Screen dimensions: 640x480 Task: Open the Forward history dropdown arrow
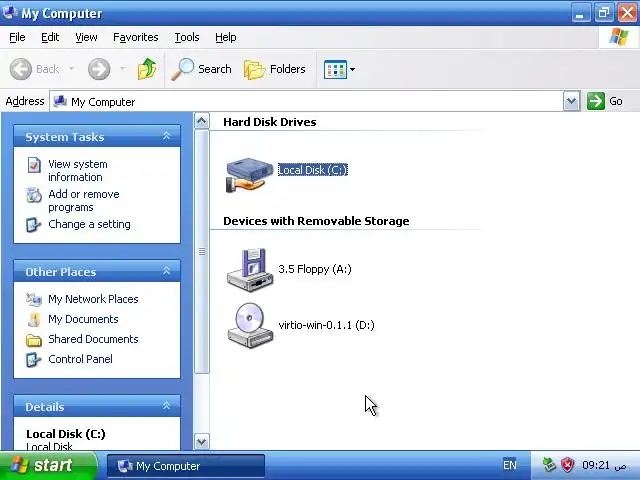pos(122,69)
